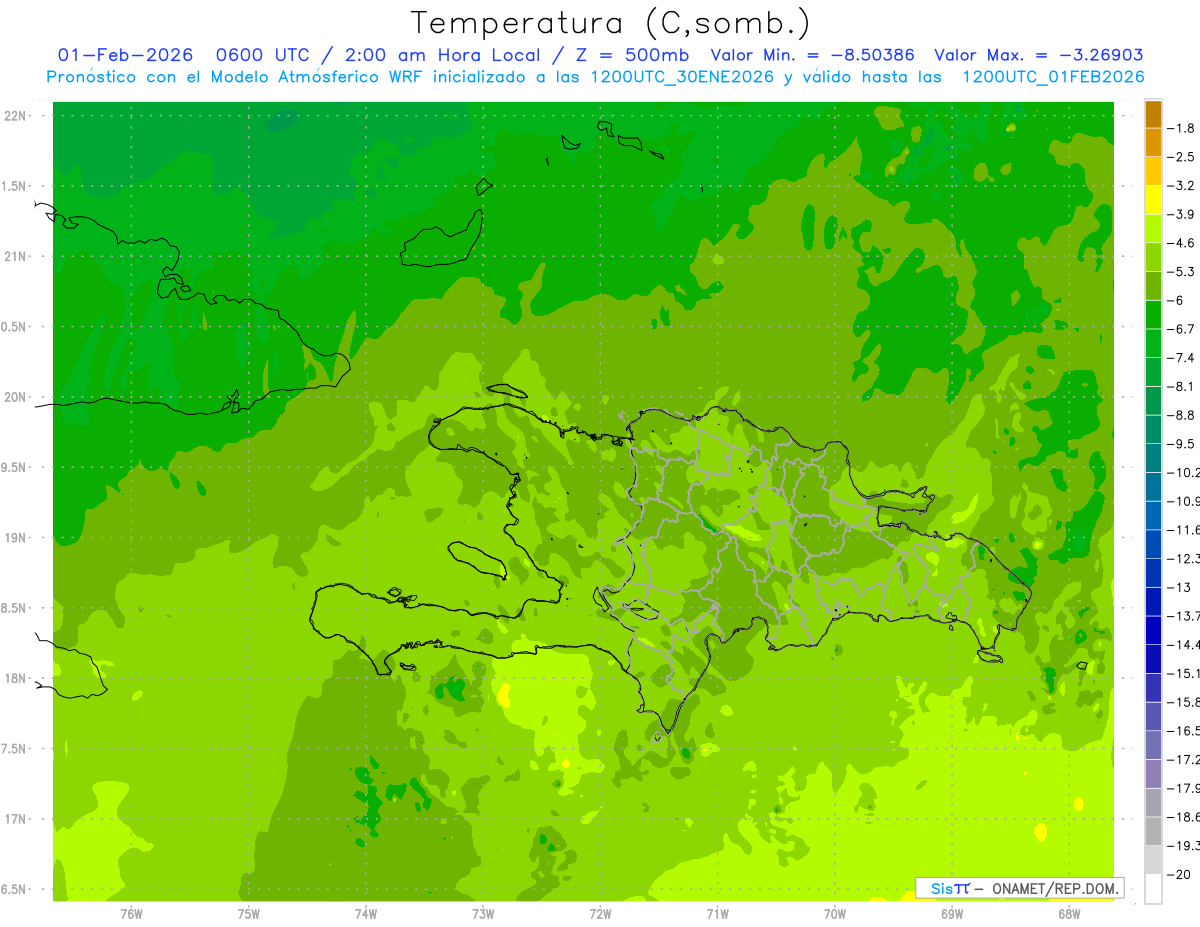Click the '-3.2' color scale label
Image resolution: width=1200 pixels, height=927 pixels.
1181,186
